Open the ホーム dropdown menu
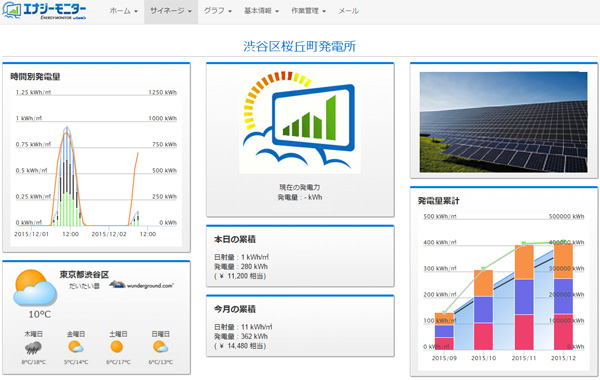 tap(124, 11)
